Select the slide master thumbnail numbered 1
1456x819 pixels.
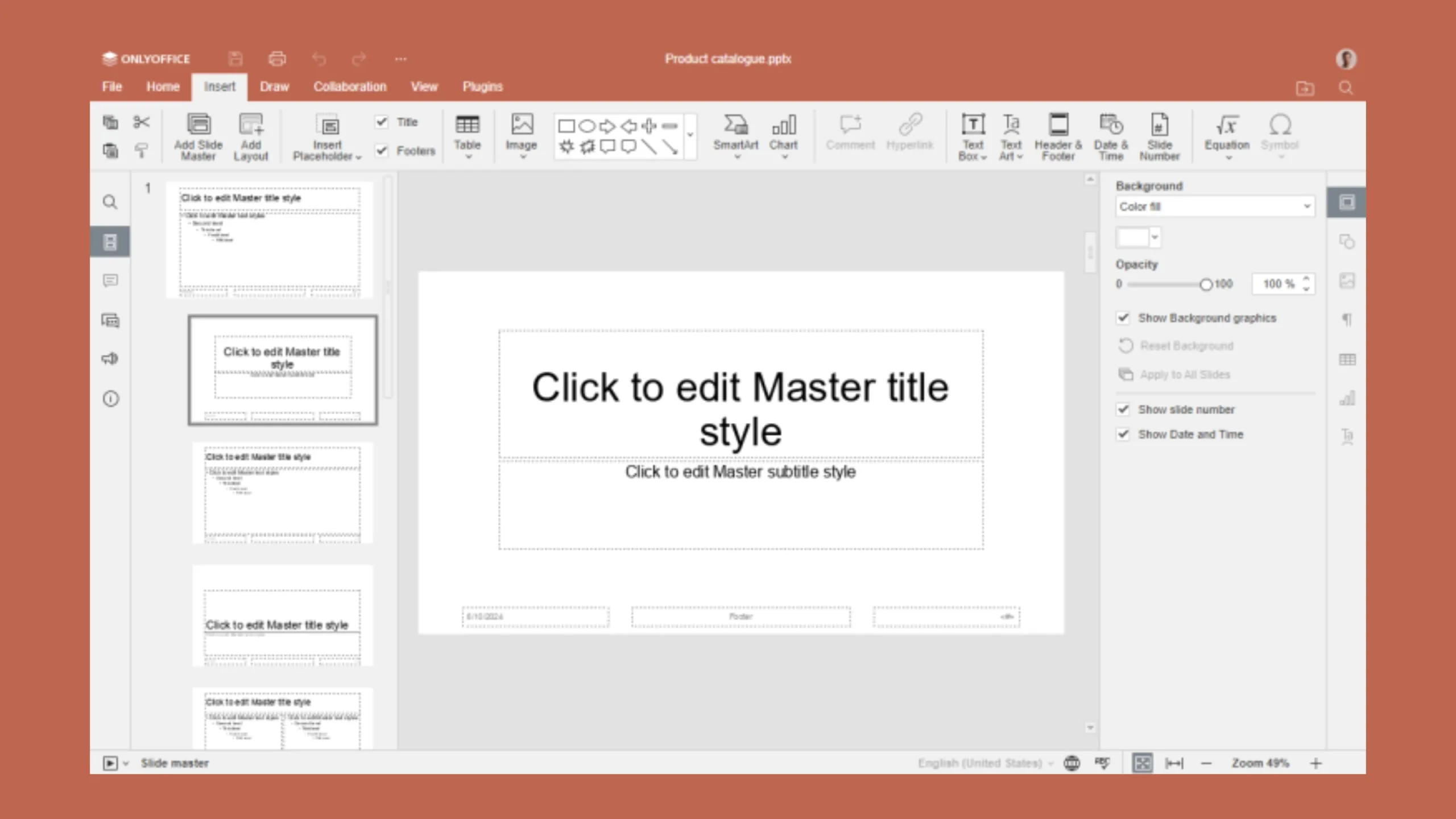click(x=270, y=239)
